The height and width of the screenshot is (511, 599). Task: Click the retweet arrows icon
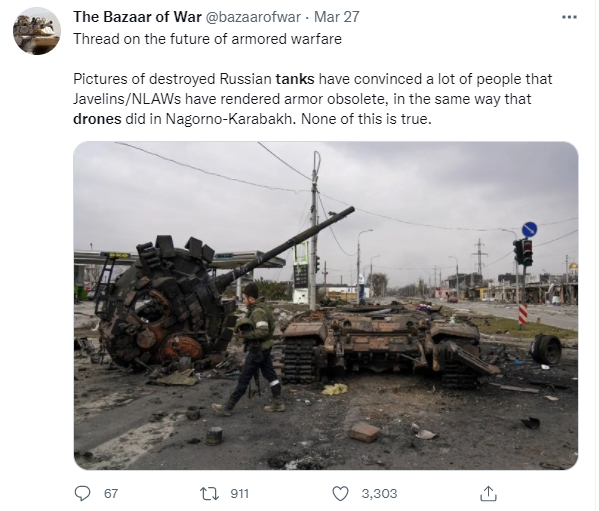(210, 493)
